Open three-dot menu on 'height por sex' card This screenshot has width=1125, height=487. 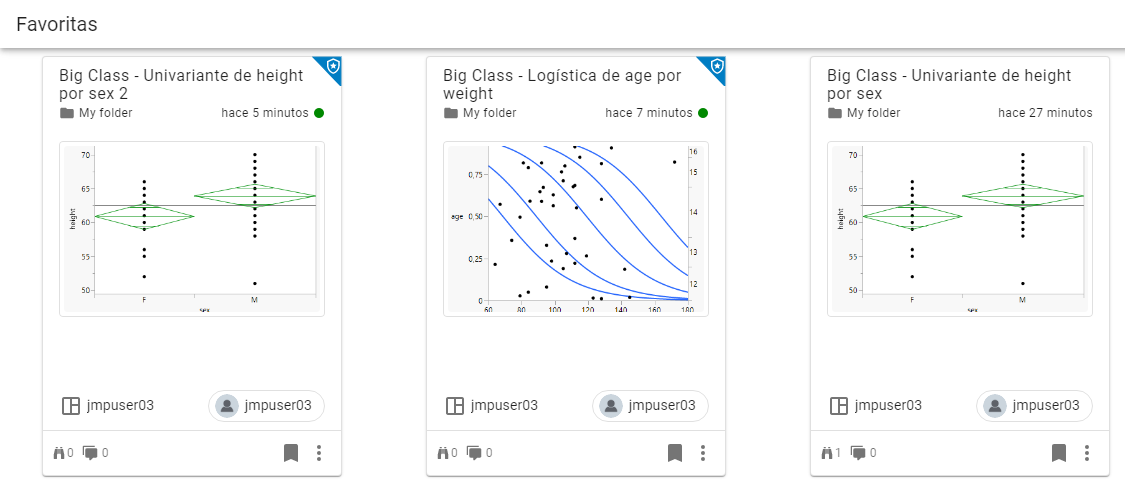click(x=1087, y=453)
